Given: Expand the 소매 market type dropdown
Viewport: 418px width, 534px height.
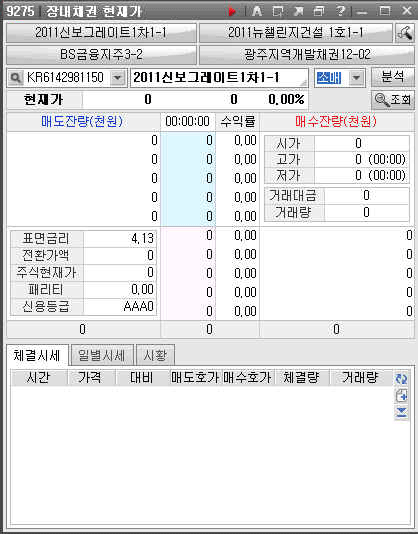Looking at the screenshot, I should [356, 78].
